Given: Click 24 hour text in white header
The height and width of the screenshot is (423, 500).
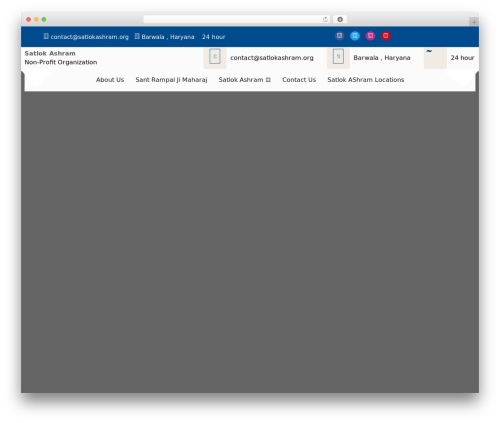Looking at the screenshot, I should pos(462,58).
